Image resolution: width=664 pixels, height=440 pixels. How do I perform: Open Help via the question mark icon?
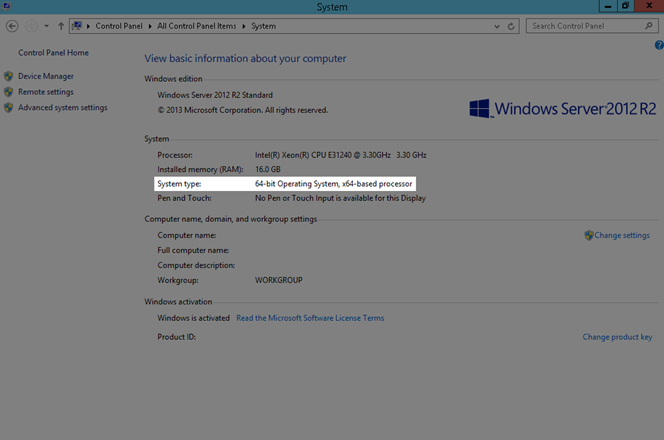pyautogui.click(x=659, y=45)
